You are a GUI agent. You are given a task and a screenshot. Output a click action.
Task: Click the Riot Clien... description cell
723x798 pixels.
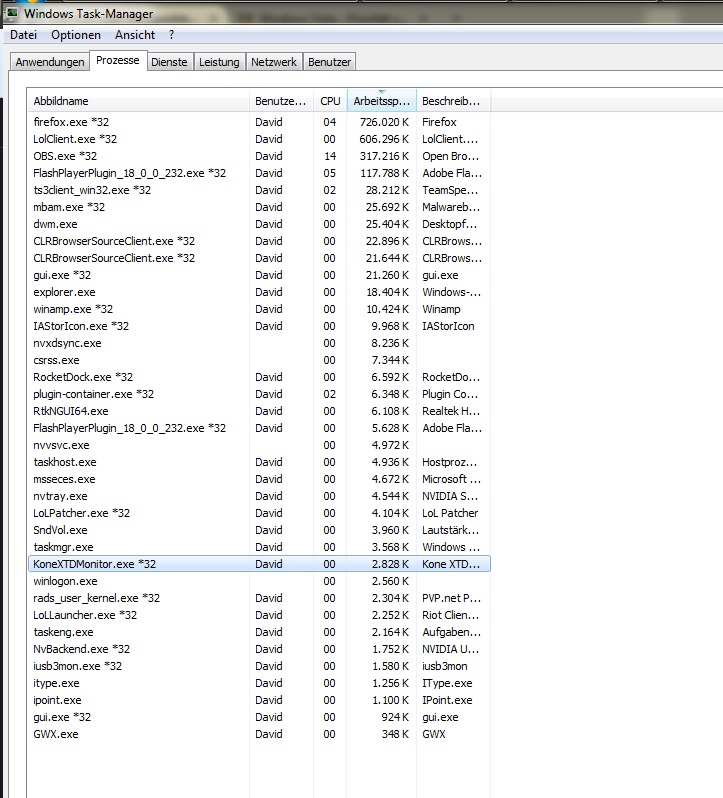450,615
